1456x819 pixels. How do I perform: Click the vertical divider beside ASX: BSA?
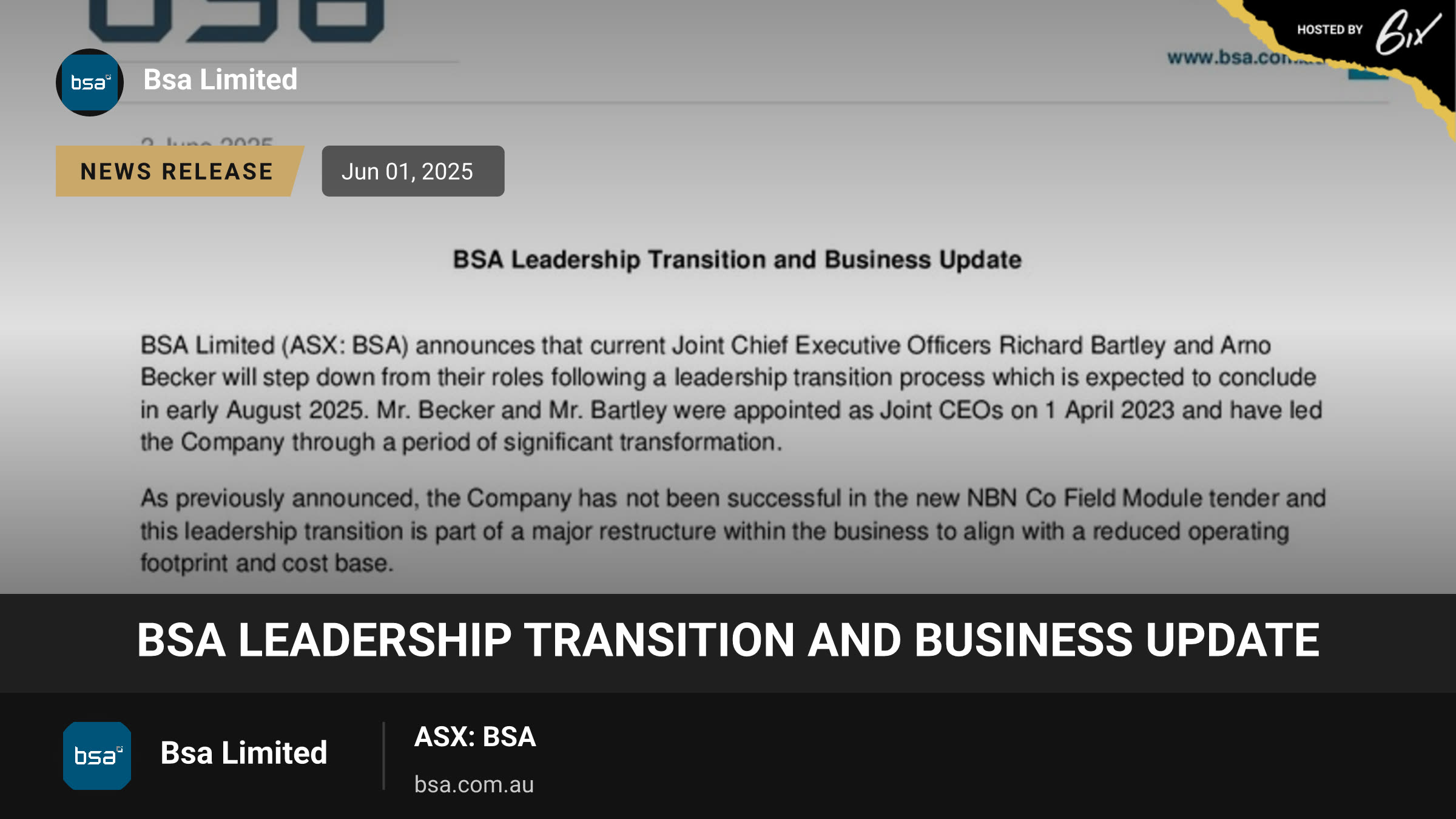coord(383,755)
